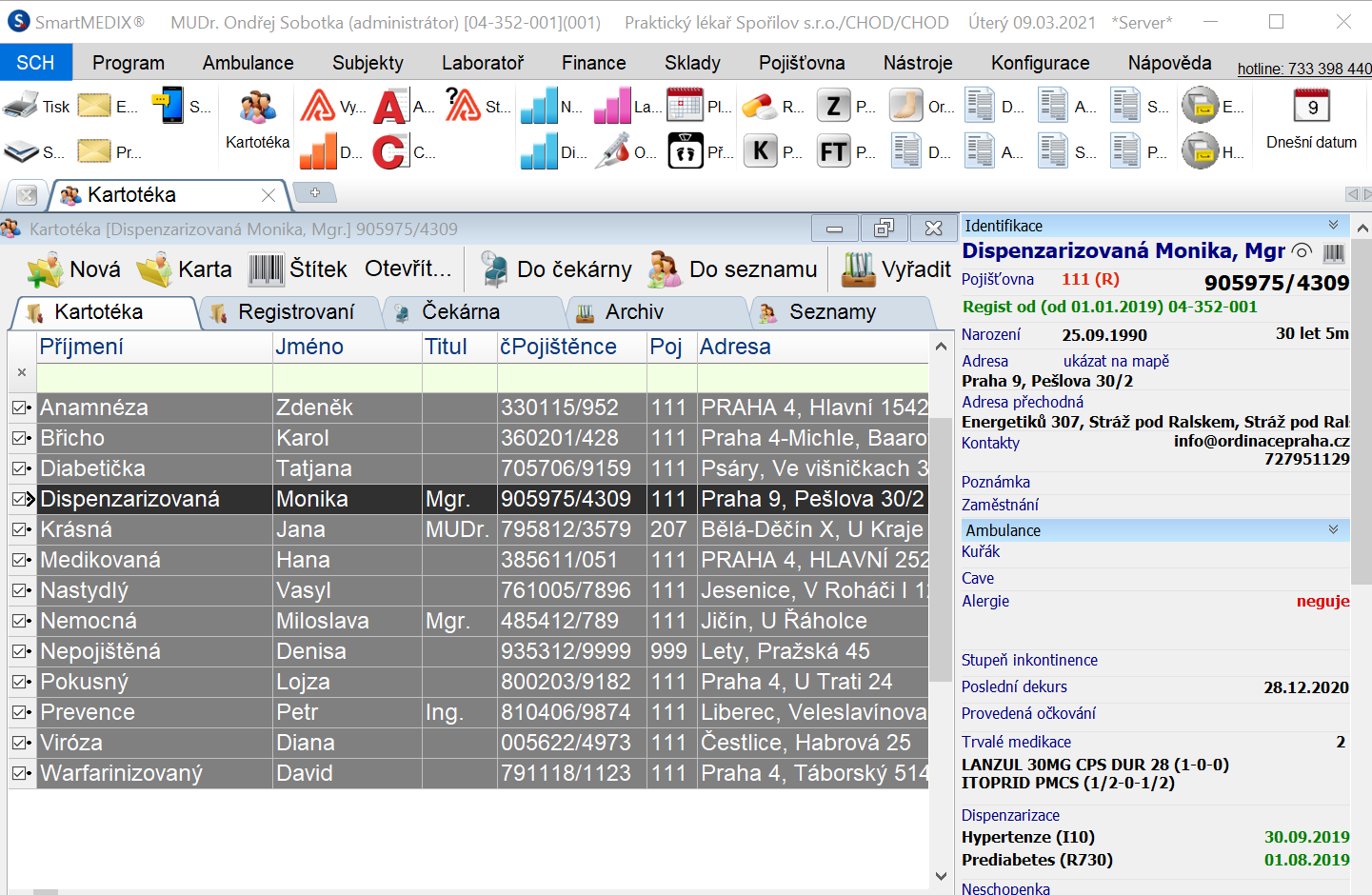The width and height of the screenshot is (1372, 895).
Task: Click the Dnešní datum calendar icon
Action: click(1311, 106)
